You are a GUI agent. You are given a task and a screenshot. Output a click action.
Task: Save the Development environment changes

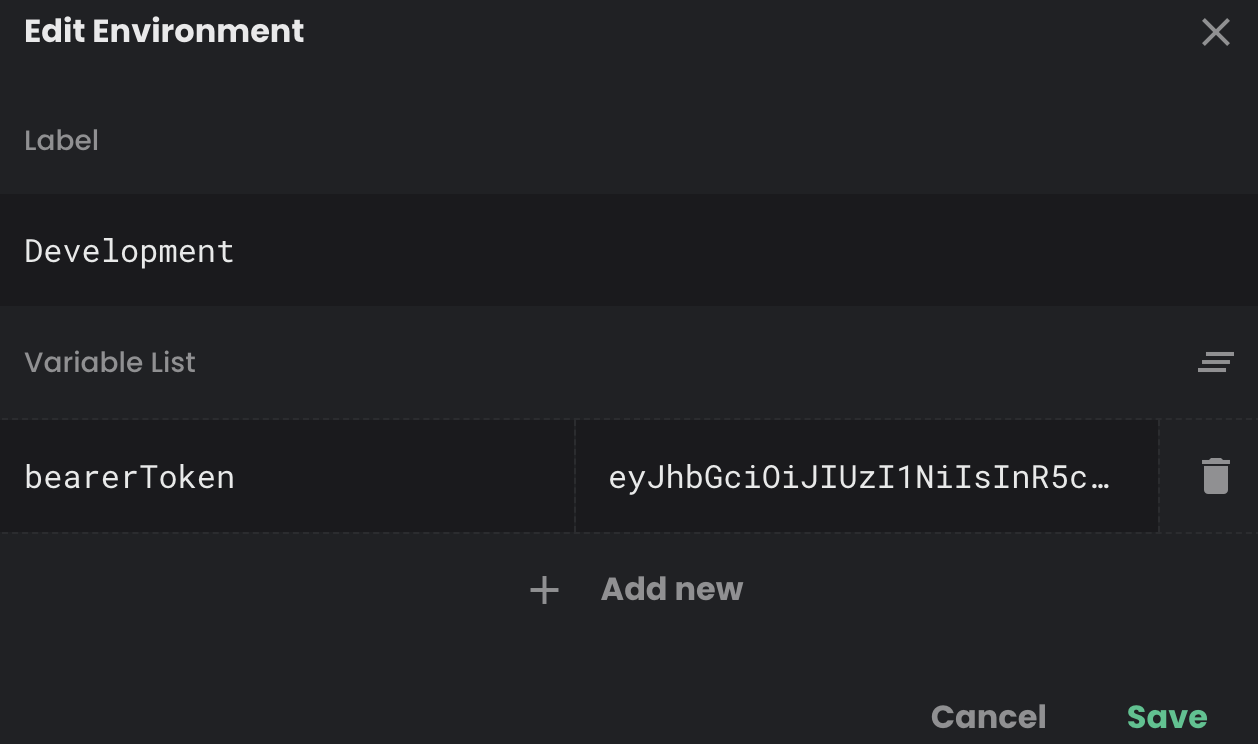pos(1166,716)
